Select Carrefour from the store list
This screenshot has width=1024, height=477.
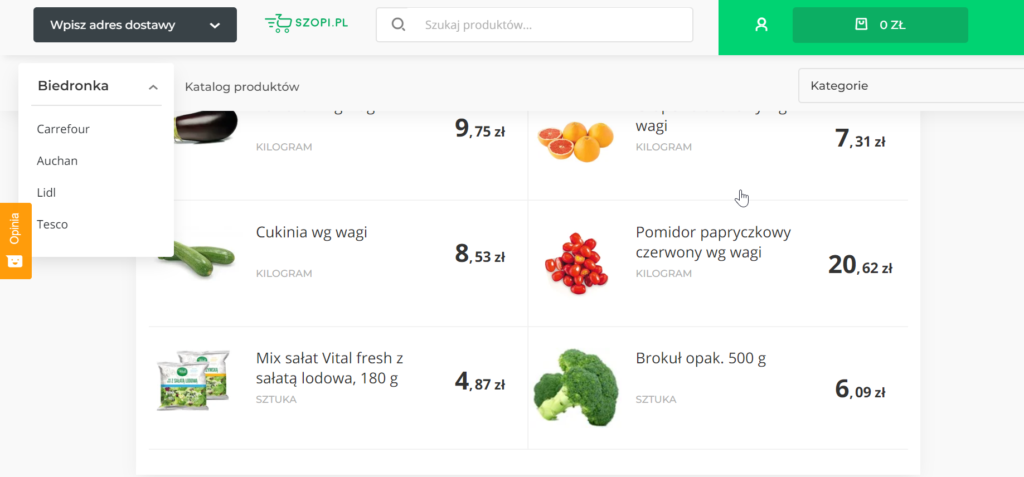point(63,129)
